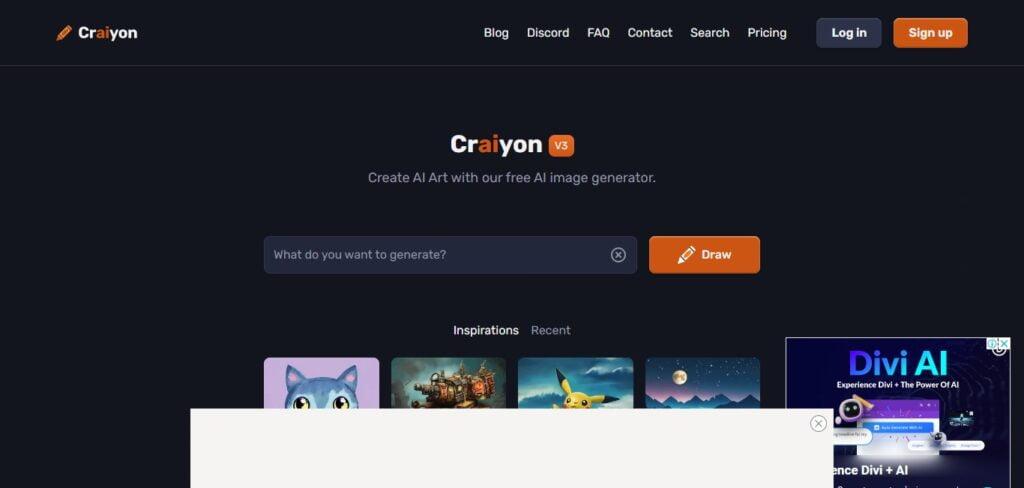Switch to the Recent tab
Image resolution: width=1024 pixels, height=488 pixels.
point(551,330)
